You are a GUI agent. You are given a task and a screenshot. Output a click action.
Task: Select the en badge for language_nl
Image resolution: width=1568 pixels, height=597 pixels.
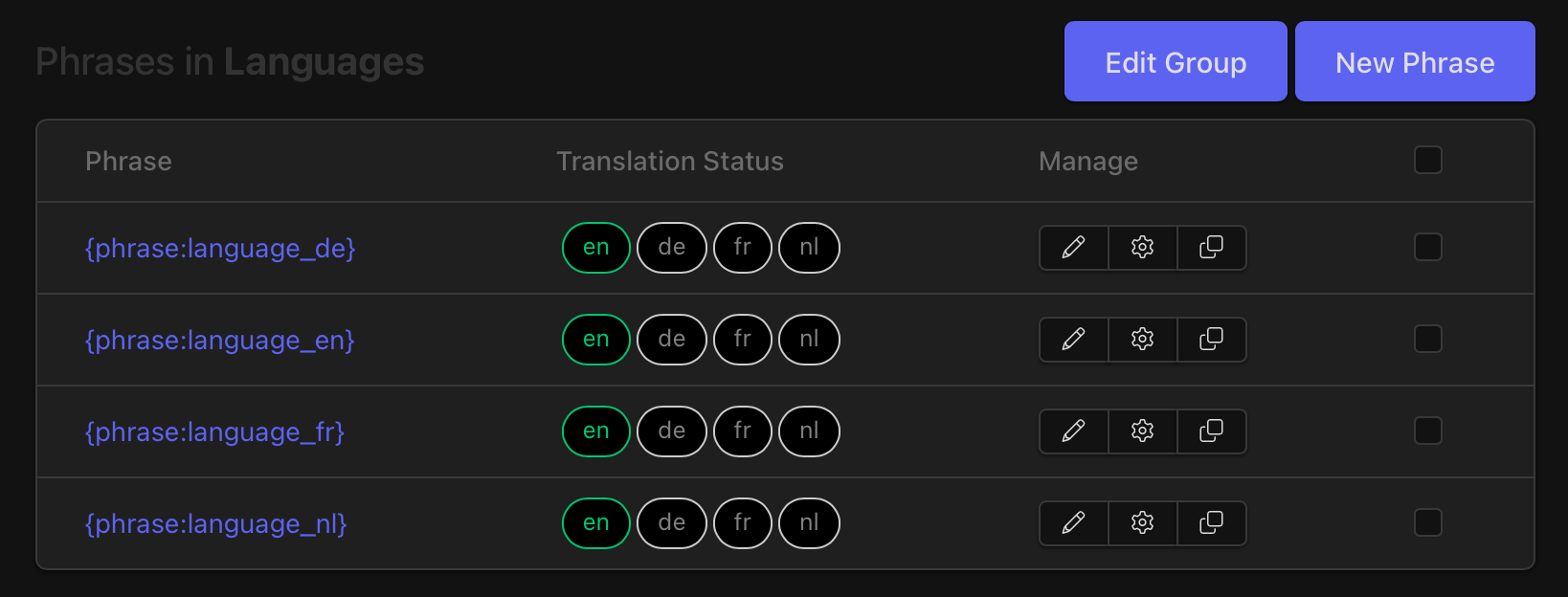(596, 523)
